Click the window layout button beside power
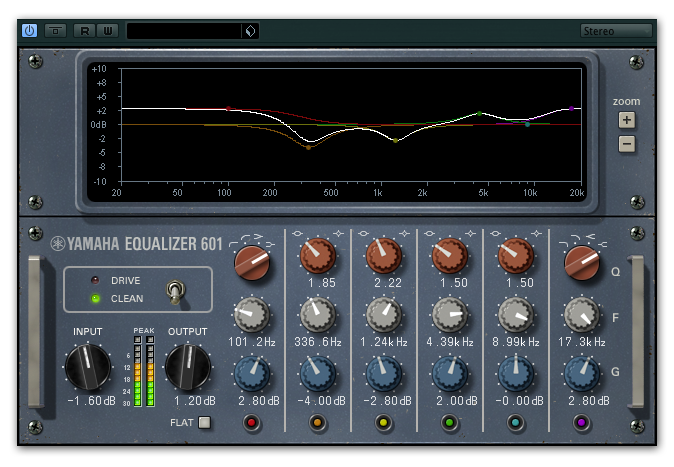The image size is (674, 467). click(x=55, y=31)
